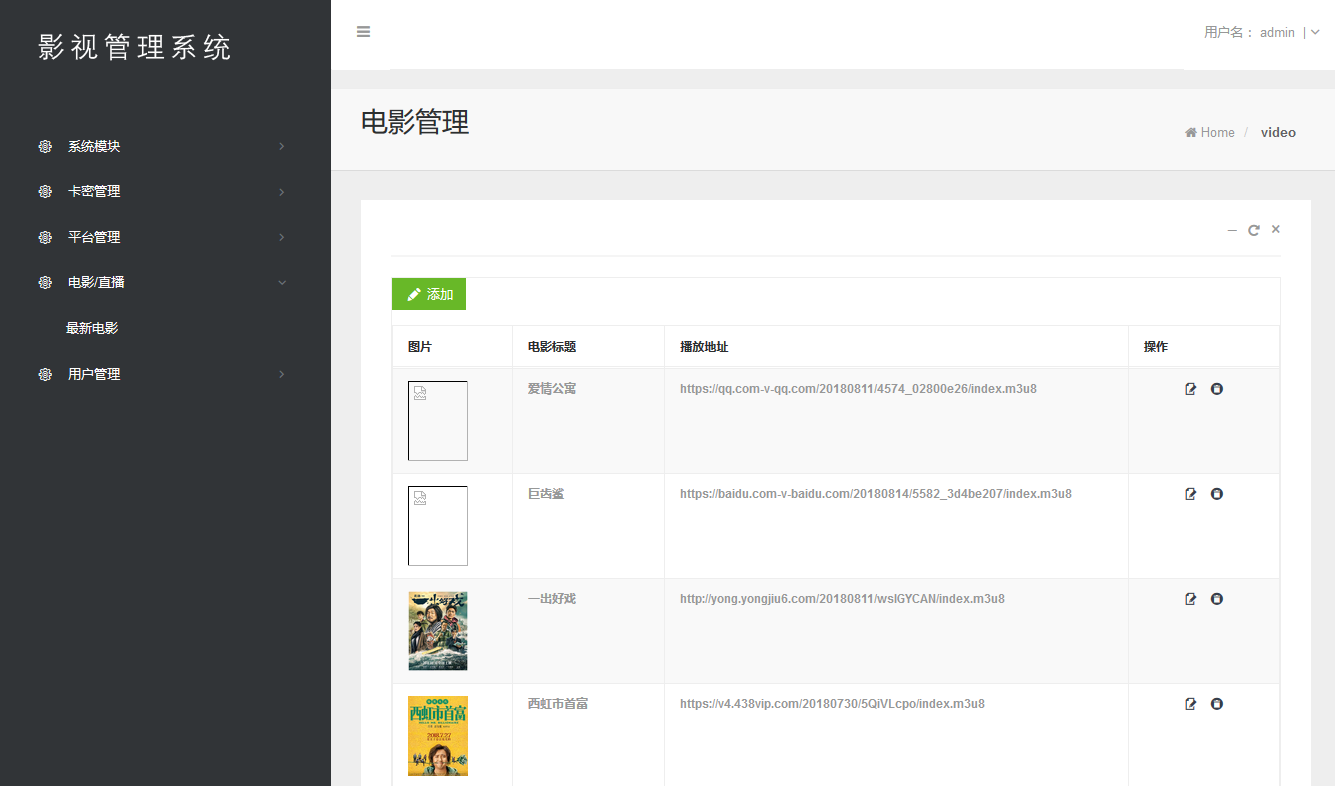Click edit icon for 爱情公寓 row
This screenshot has width=1335, height=786.
1190,389
